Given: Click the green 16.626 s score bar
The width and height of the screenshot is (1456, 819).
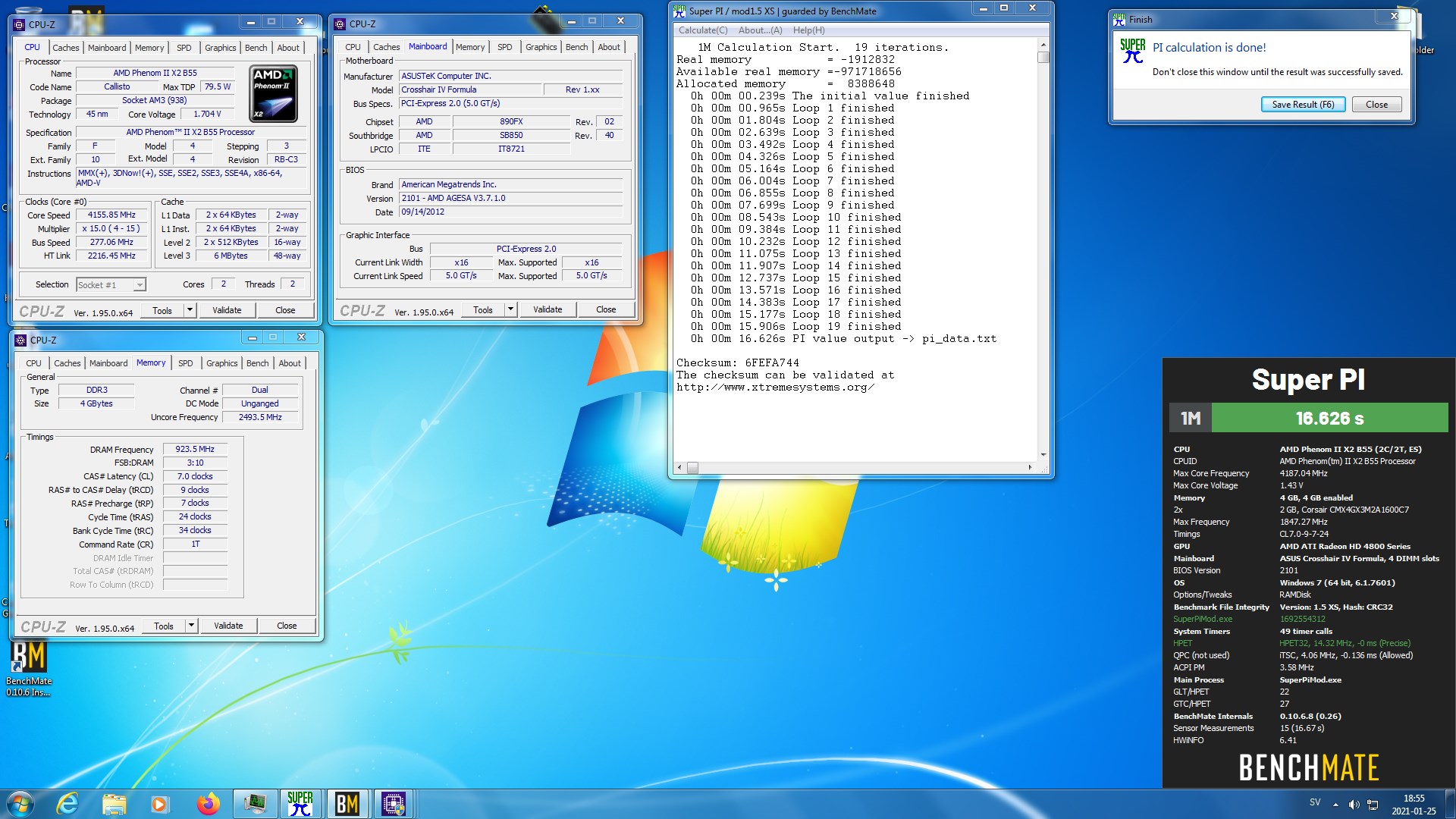Looking at the screenshot, I should point(1329,418).
